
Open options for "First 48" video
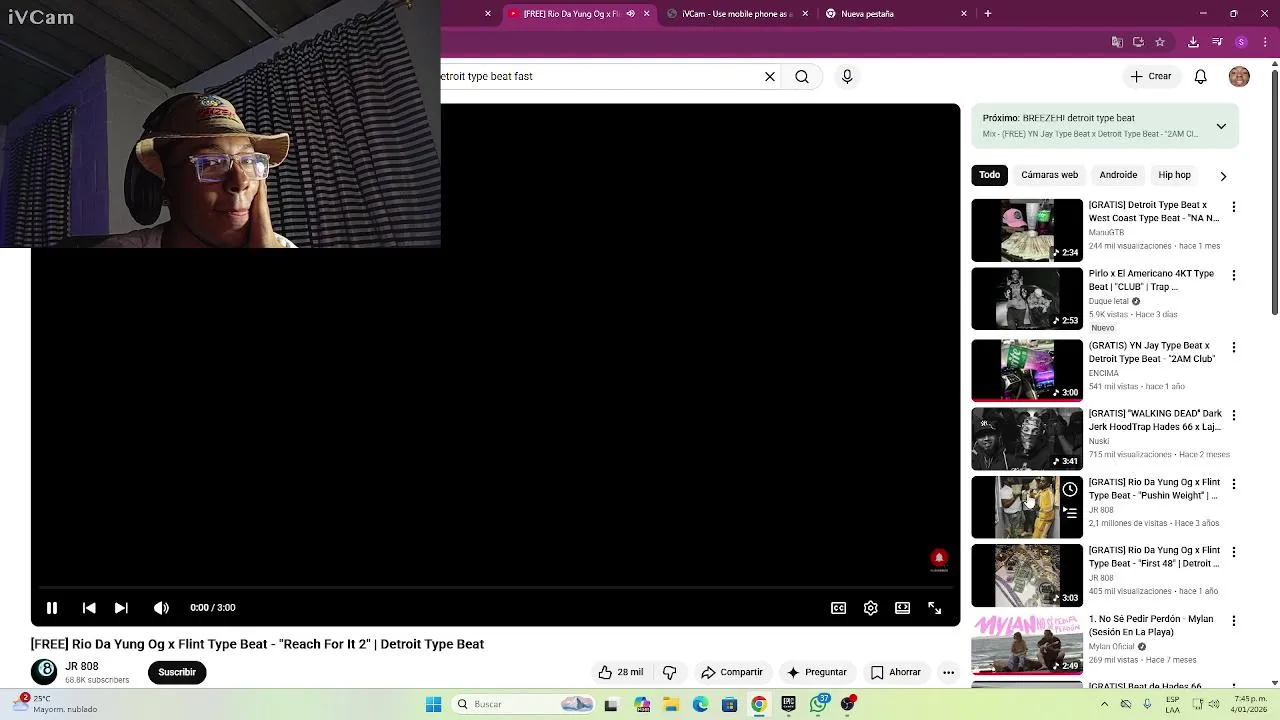[x=1234, y=552]
